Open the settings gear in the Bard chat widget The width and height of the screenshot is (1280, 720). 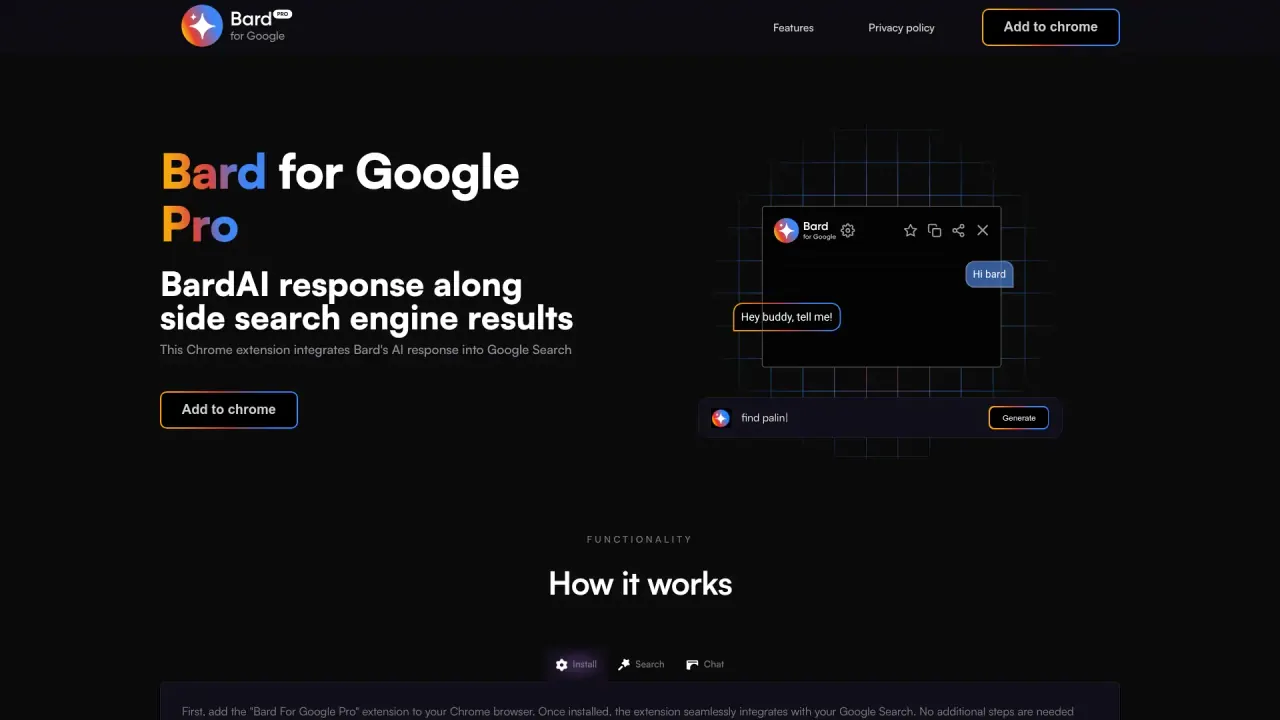coord(848,231)
